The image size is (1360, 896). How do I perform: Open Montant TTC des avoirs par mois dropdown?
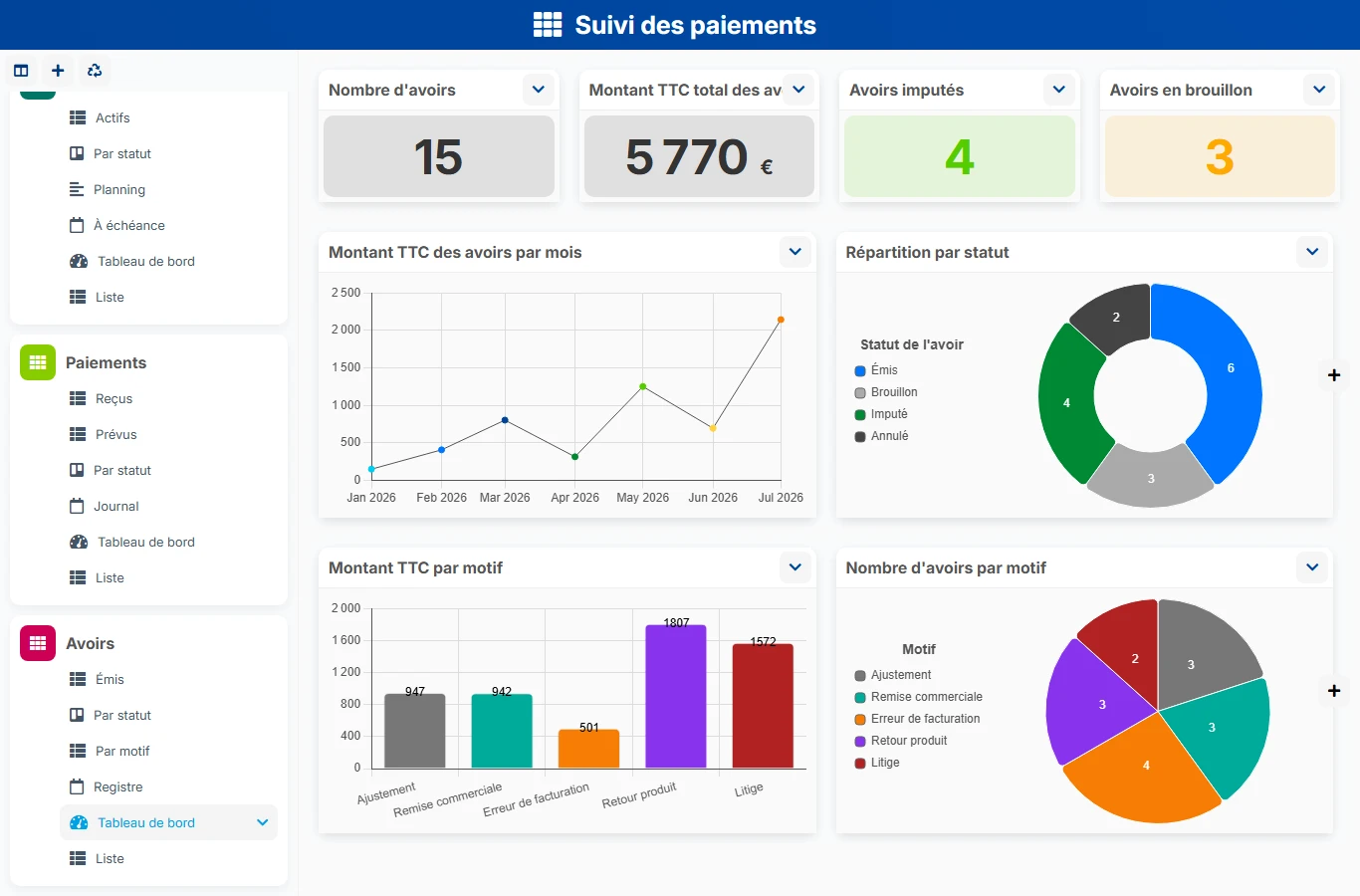(795, 252)
